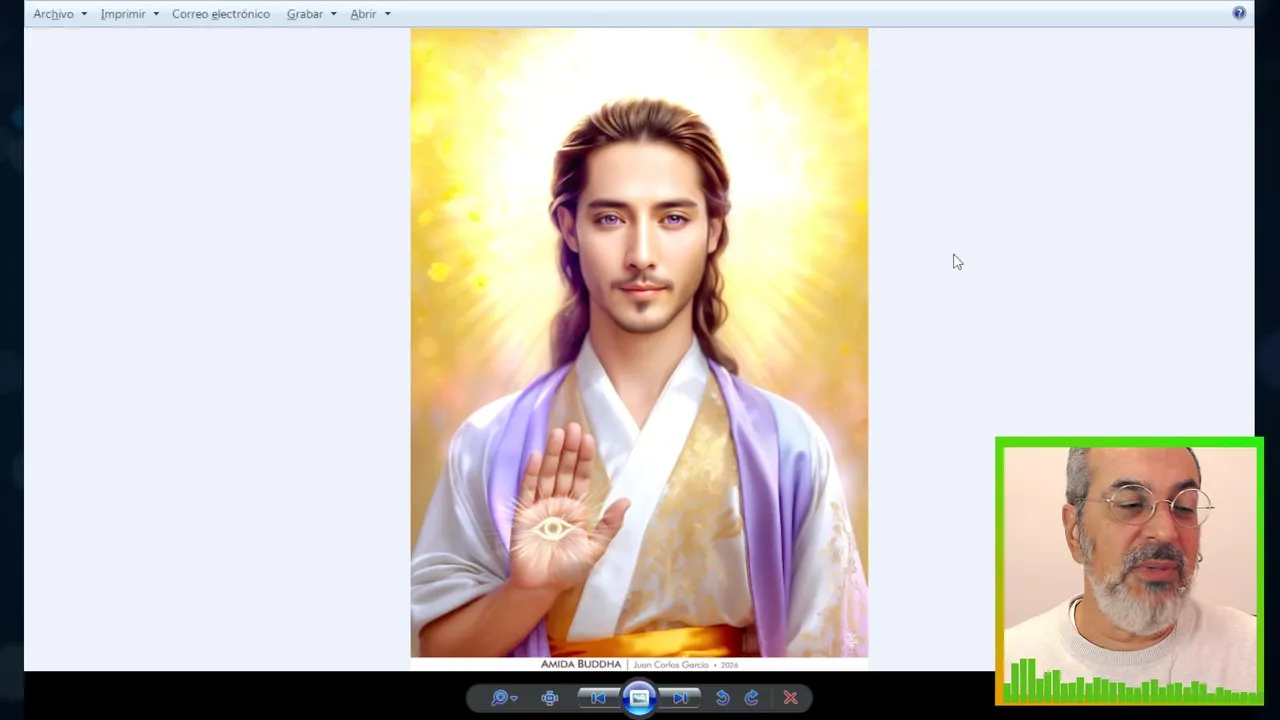
Task: Expand the Abrir dropdown arrow
Action: pos(388,14)
